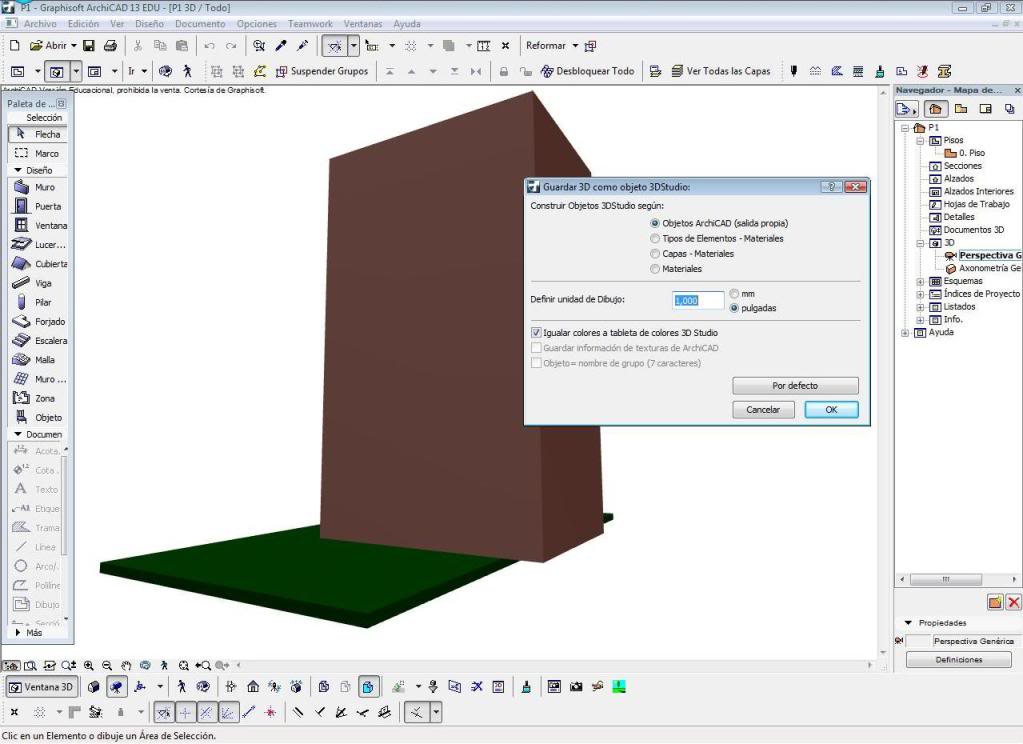
Task: Click OK in the 3DStudio dialog
Action: point(831,410)
